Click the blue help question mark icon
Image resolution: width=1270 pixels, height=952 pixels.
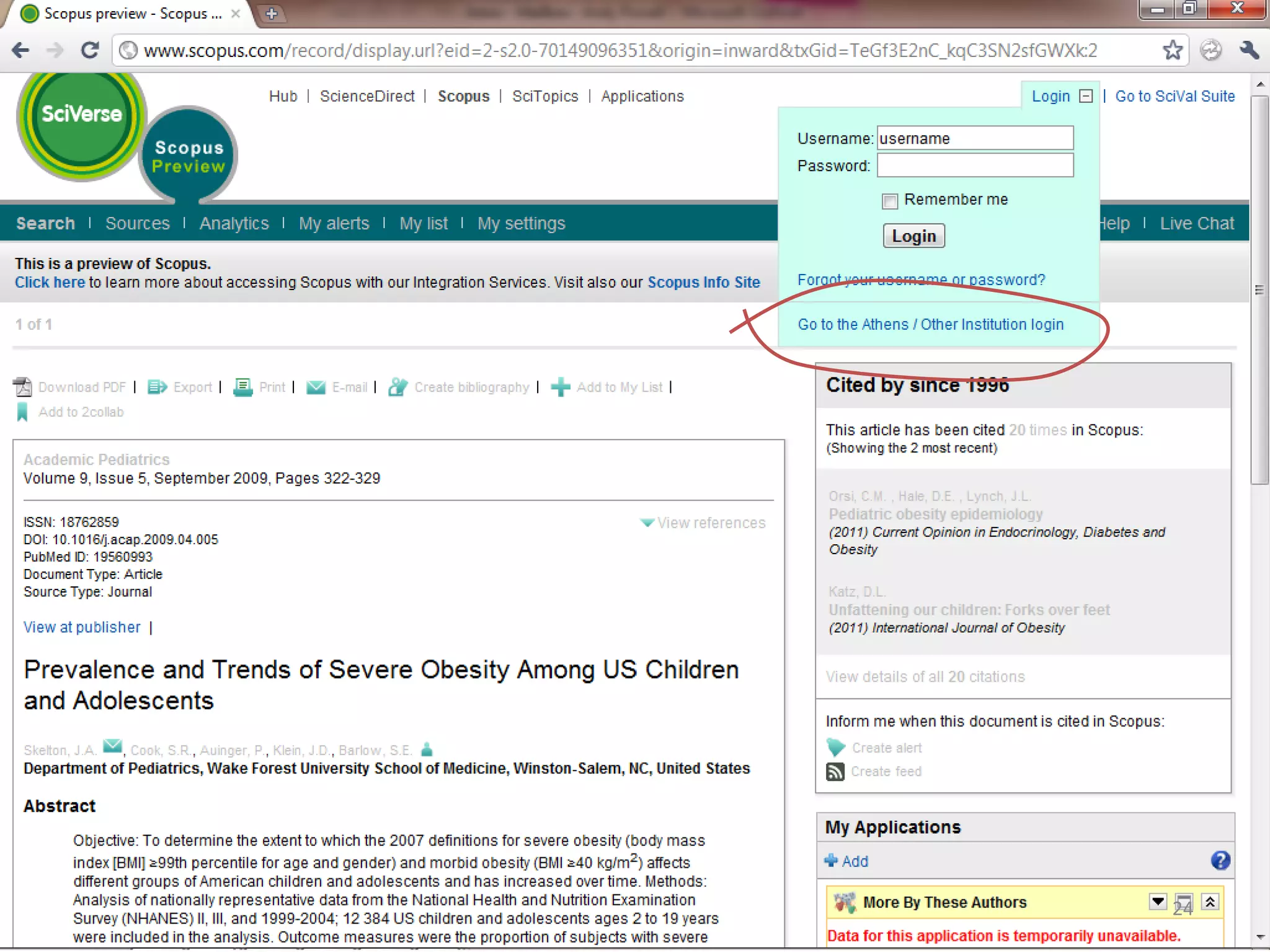click(x=1220, y=861)
